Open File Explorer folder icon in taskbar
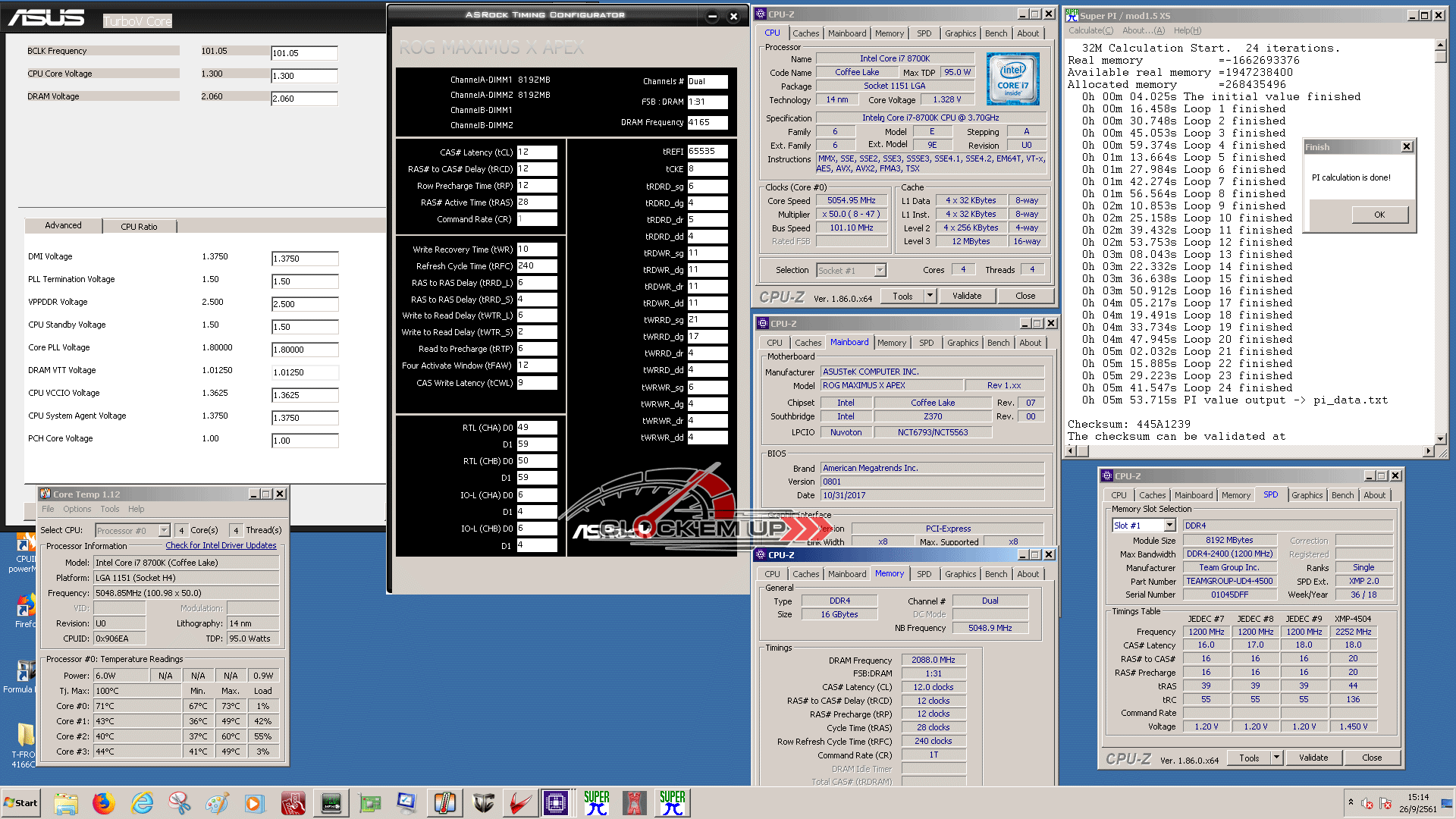This screenshot has width=1456, height=819. pyautogui.click(x=66, y=803)
